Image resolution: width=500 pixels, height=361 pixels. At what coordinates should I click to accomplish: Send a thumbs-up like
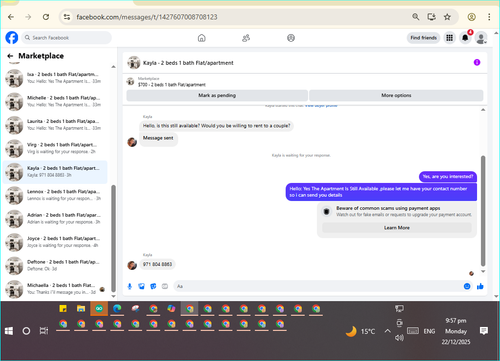click(x=480, y=286)
